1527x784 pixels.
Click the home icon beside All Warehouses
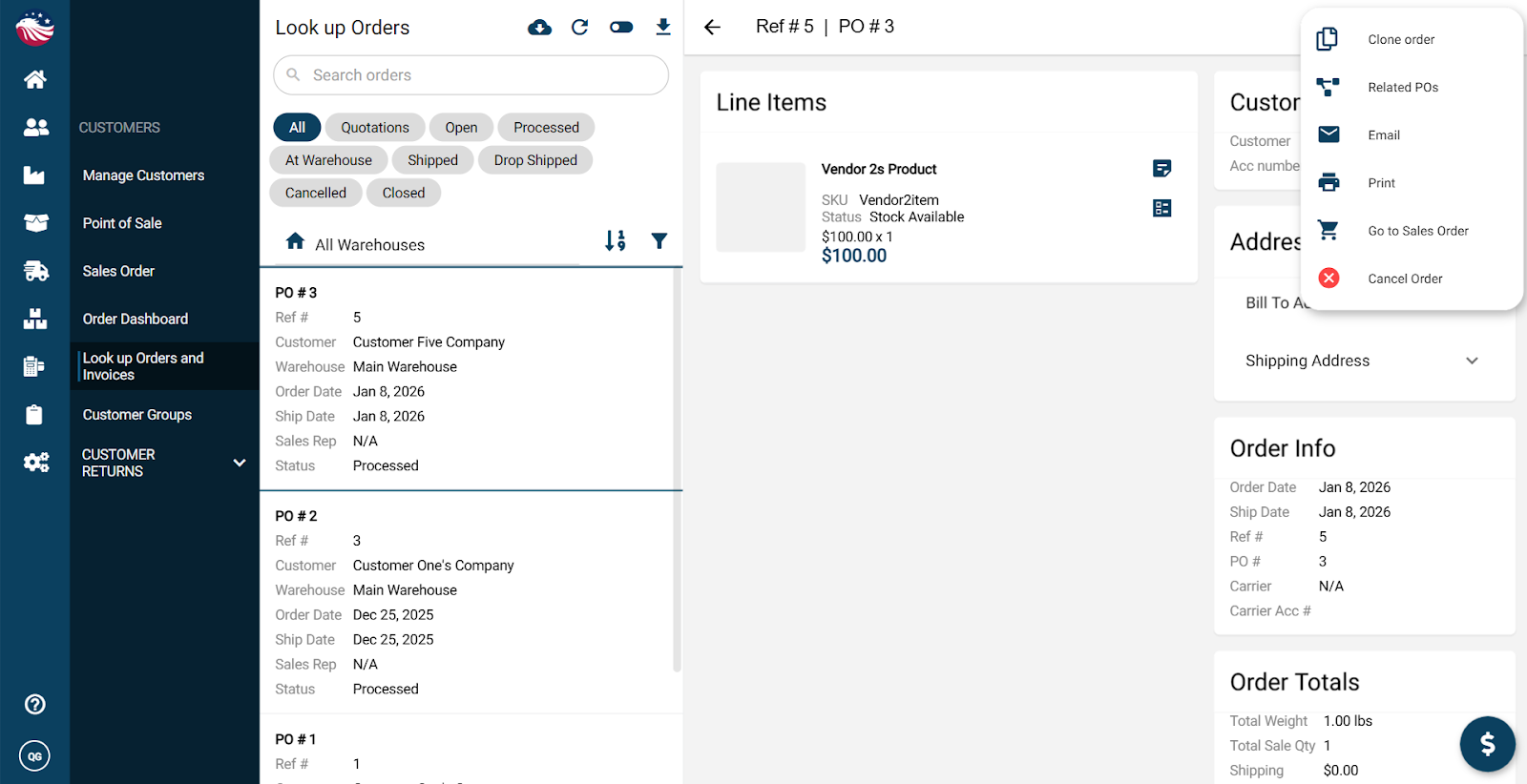pos(296,241)
